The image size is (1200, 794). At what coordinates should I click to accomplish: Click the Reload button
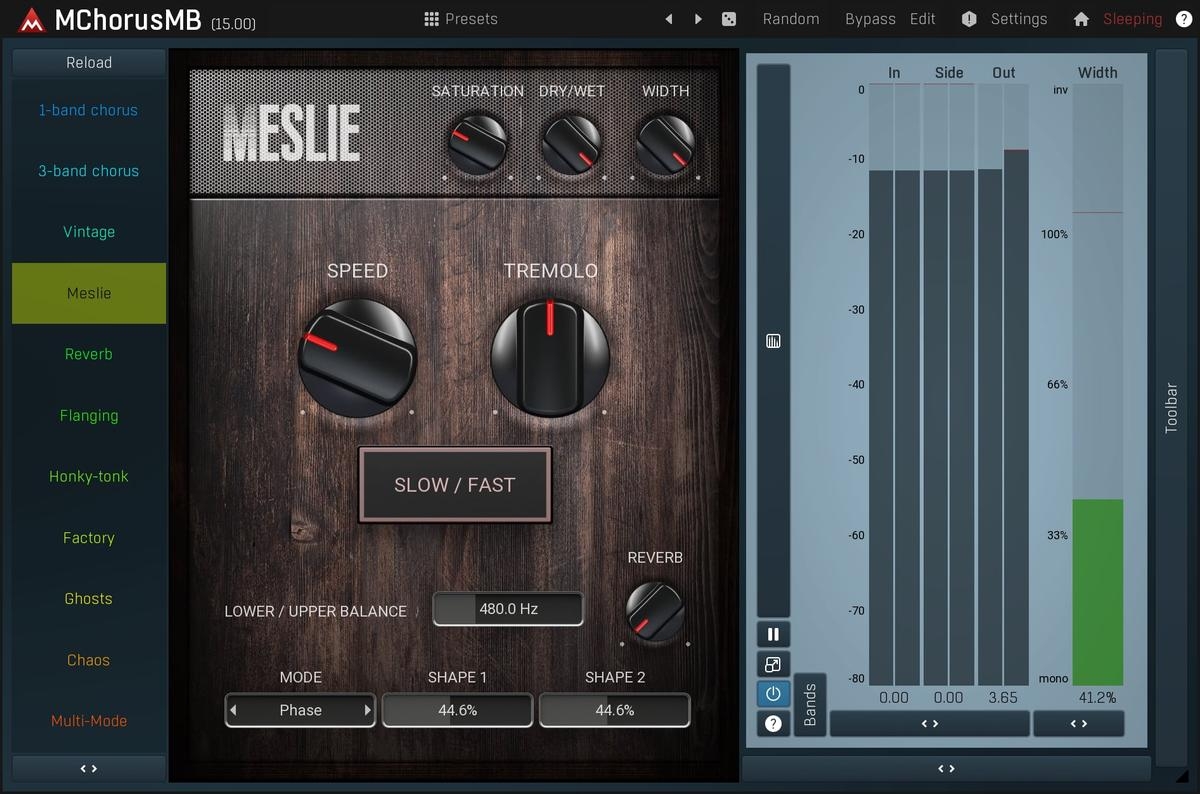tap(89, 62)
